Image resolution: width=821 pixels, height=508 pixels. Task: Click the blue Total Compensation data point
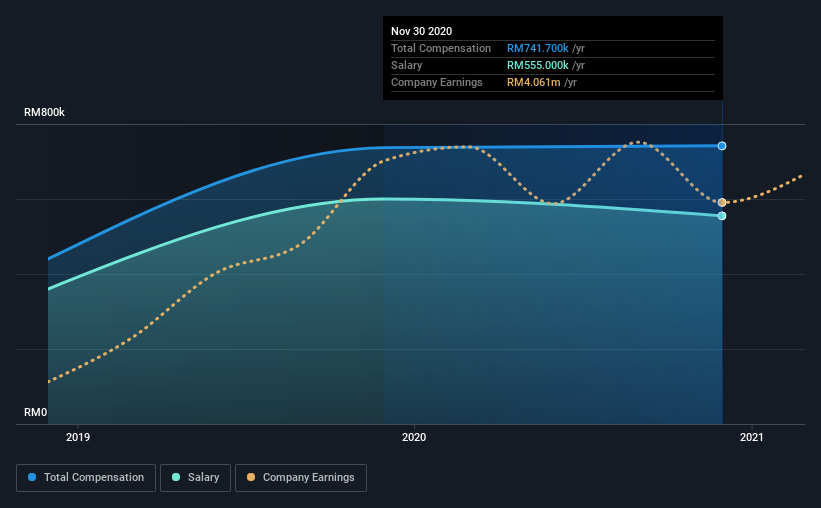pos(722,146)
